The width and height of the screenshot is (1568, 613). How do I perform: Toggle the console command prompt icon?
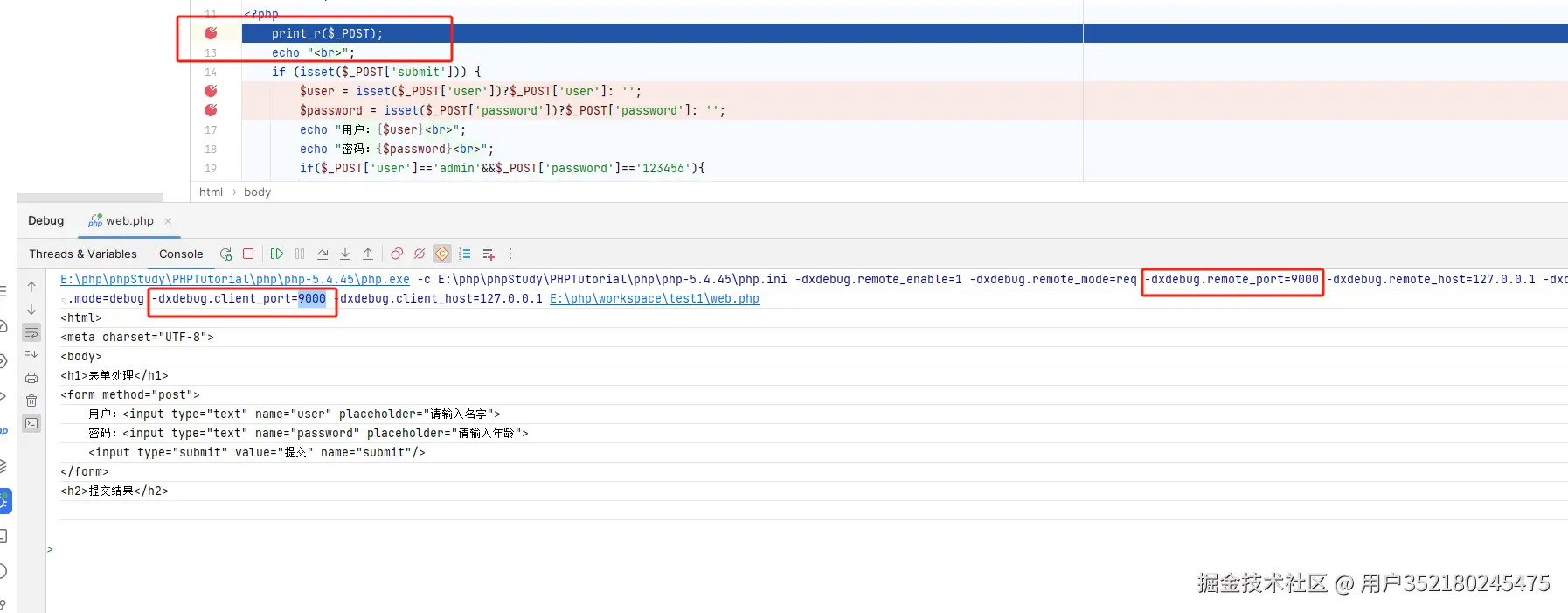pos(31,423)
